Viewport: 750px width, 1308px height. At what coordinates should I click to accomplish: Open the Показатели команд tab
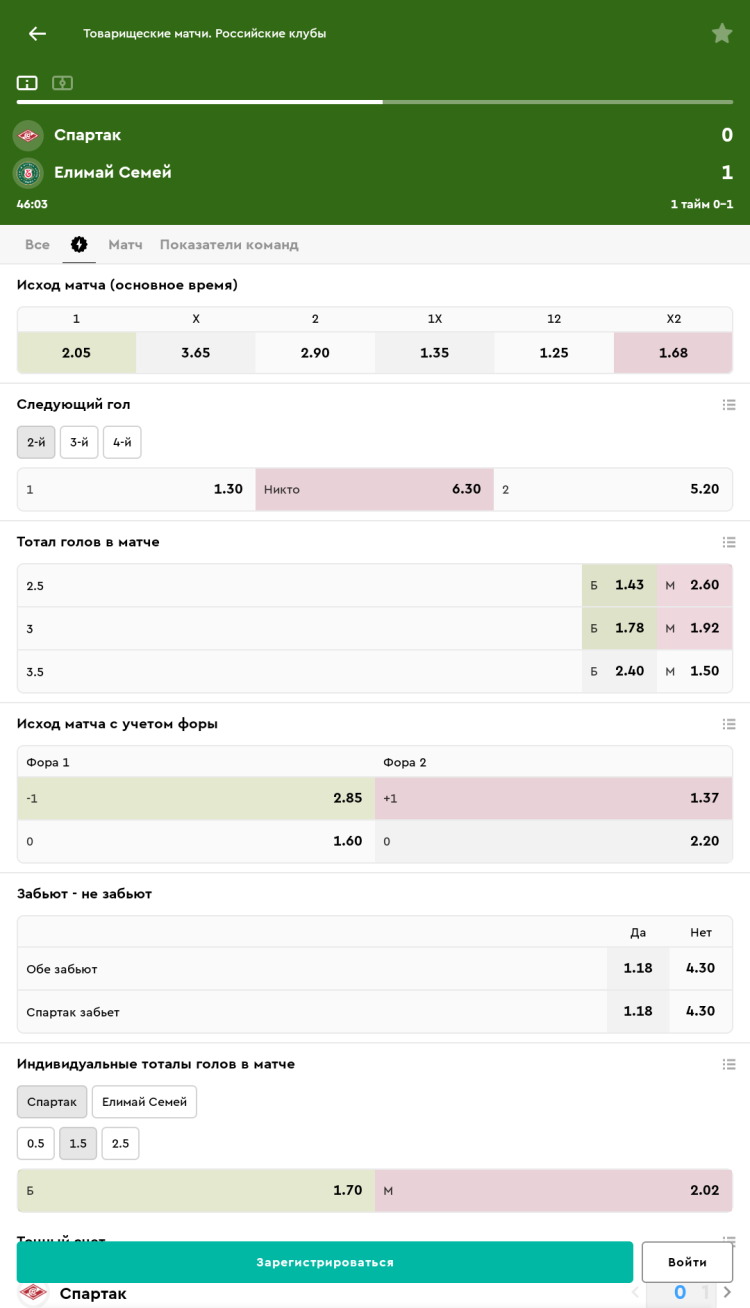[229, 245]
